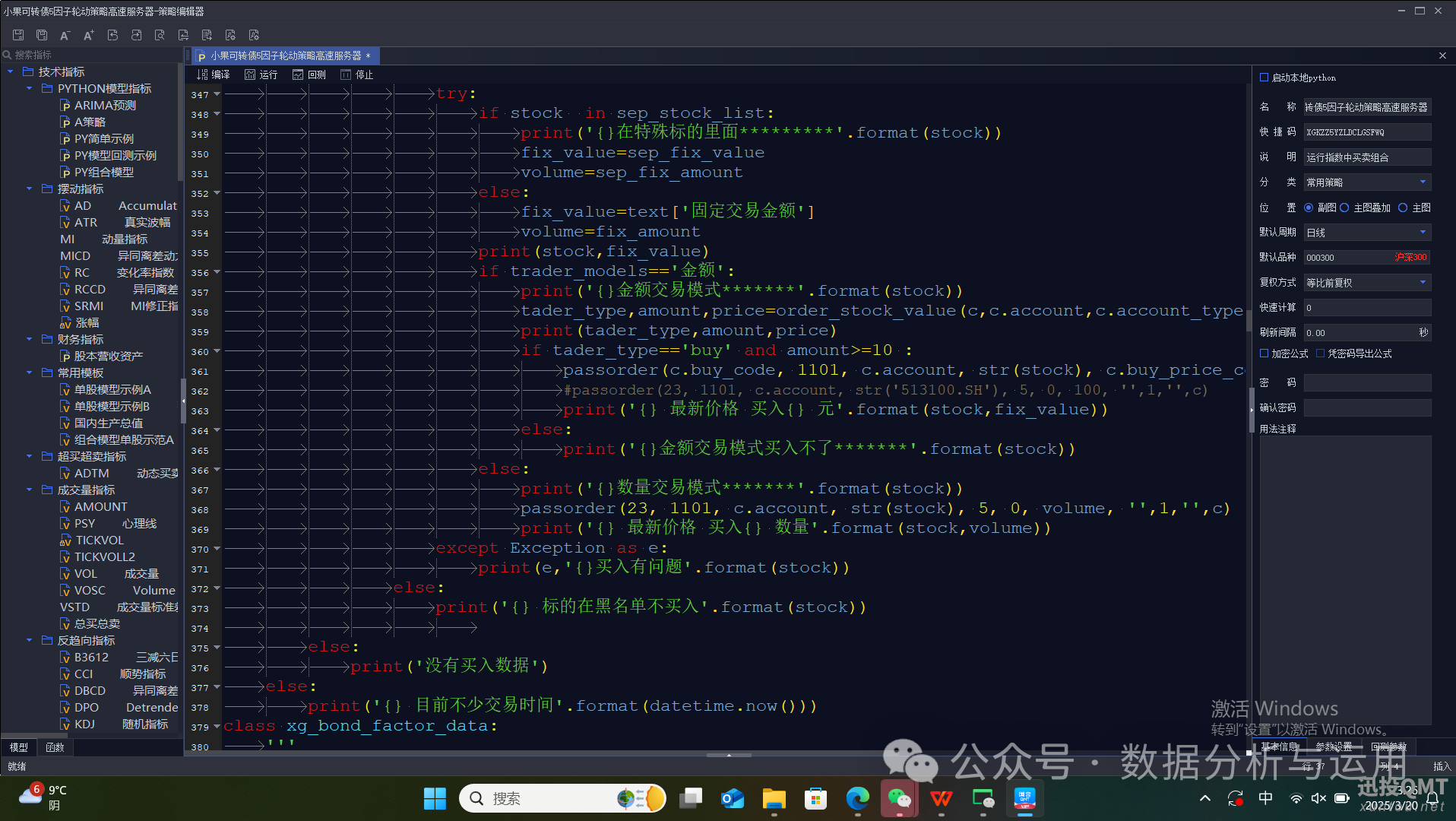
Task: Select the 主图叠加 radio button
Action: coord(1344,208)
